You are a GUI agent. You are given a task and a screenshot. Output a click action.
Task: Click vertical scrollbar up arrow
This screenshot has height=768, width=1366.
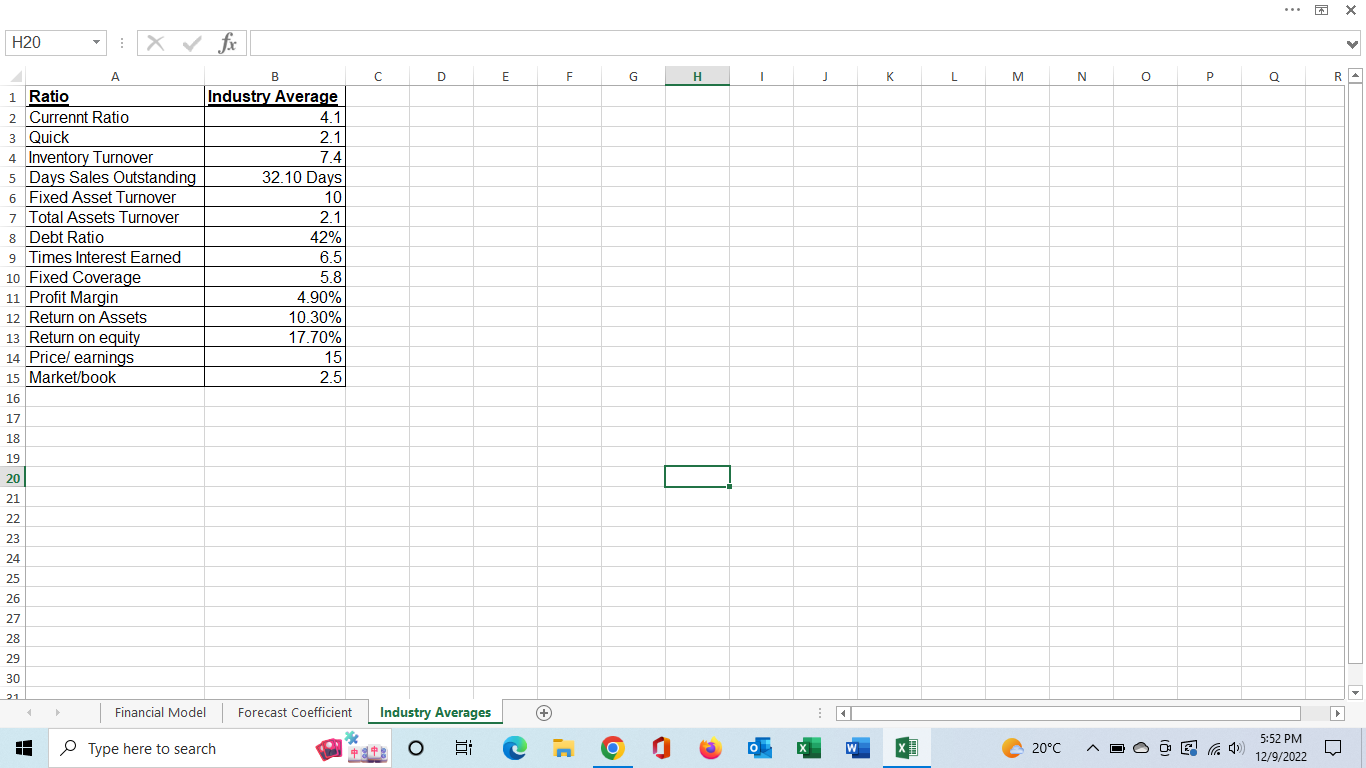(x=1355, y=76)
